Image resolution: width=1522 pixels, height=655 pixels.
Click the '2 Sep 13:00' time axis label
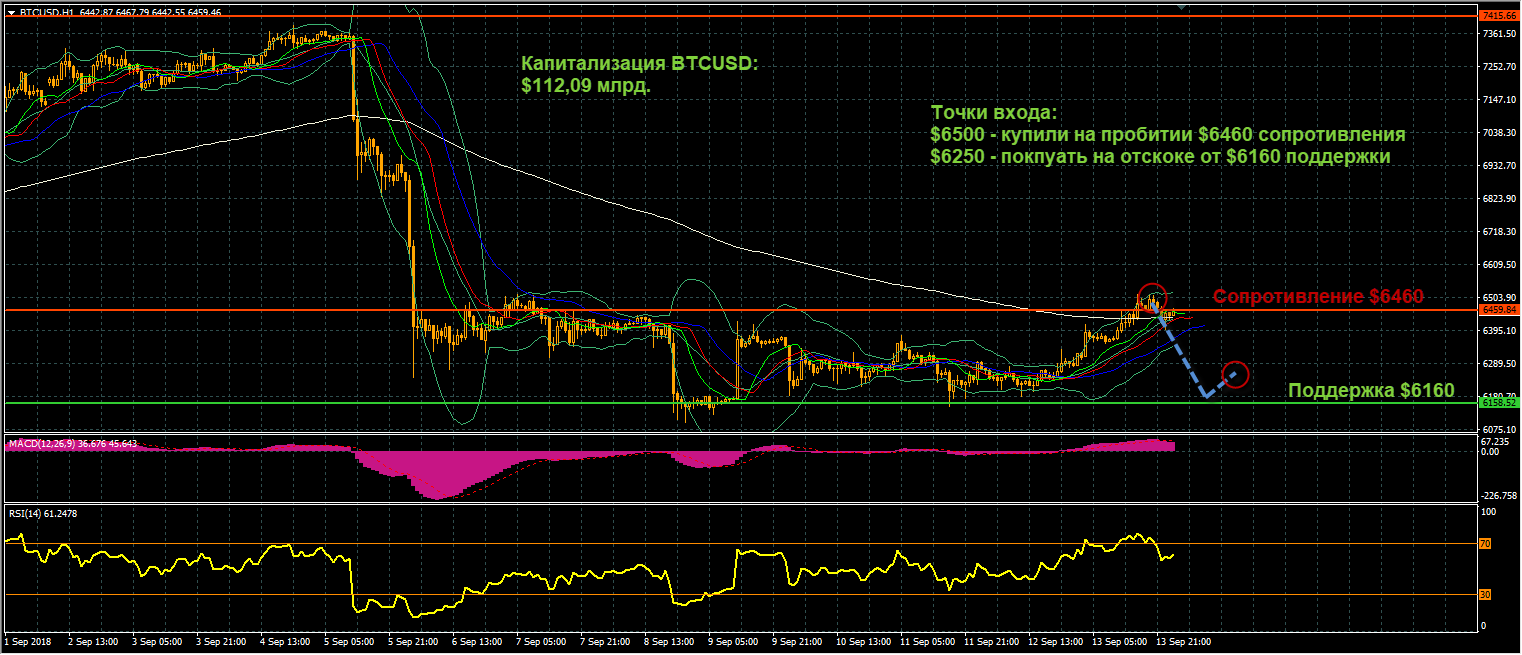point(92,640)
